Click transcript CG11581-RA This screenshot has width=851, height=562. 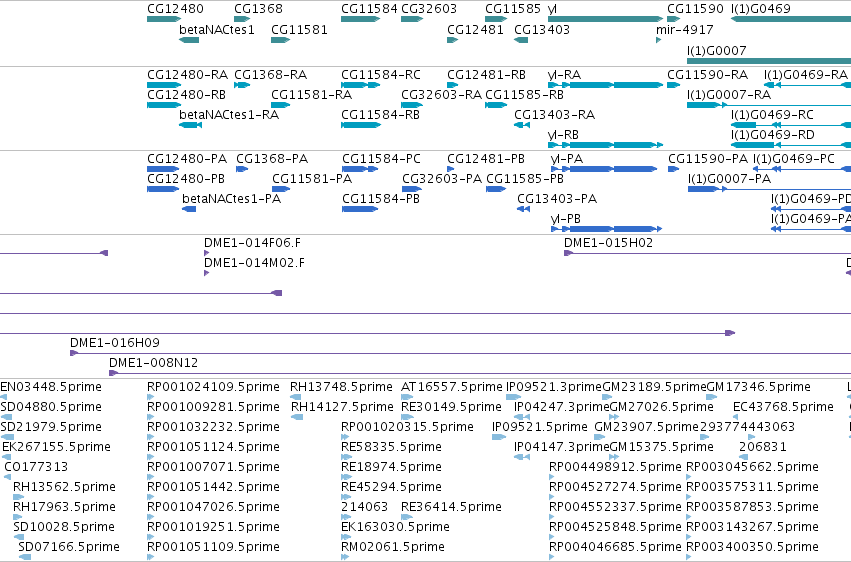point(281,105)
